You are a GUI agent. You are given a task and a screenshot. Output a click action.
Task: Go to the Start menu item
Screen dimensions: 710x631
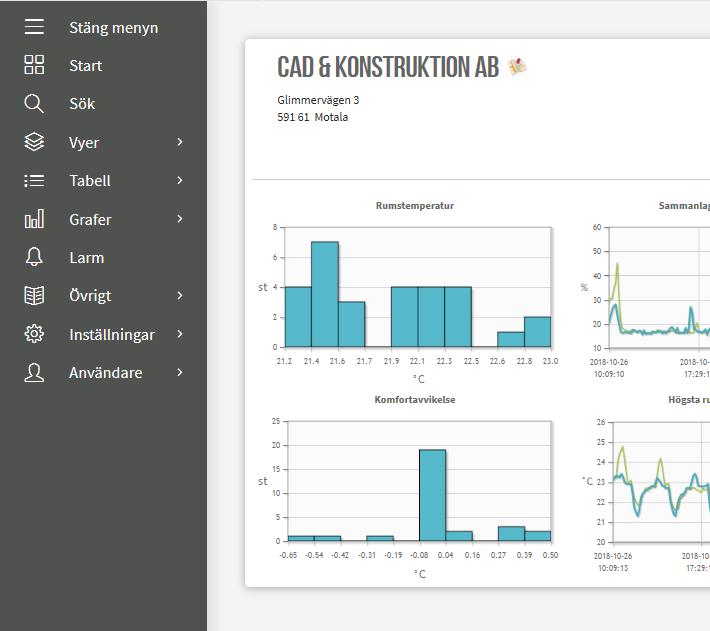[86, 66]
